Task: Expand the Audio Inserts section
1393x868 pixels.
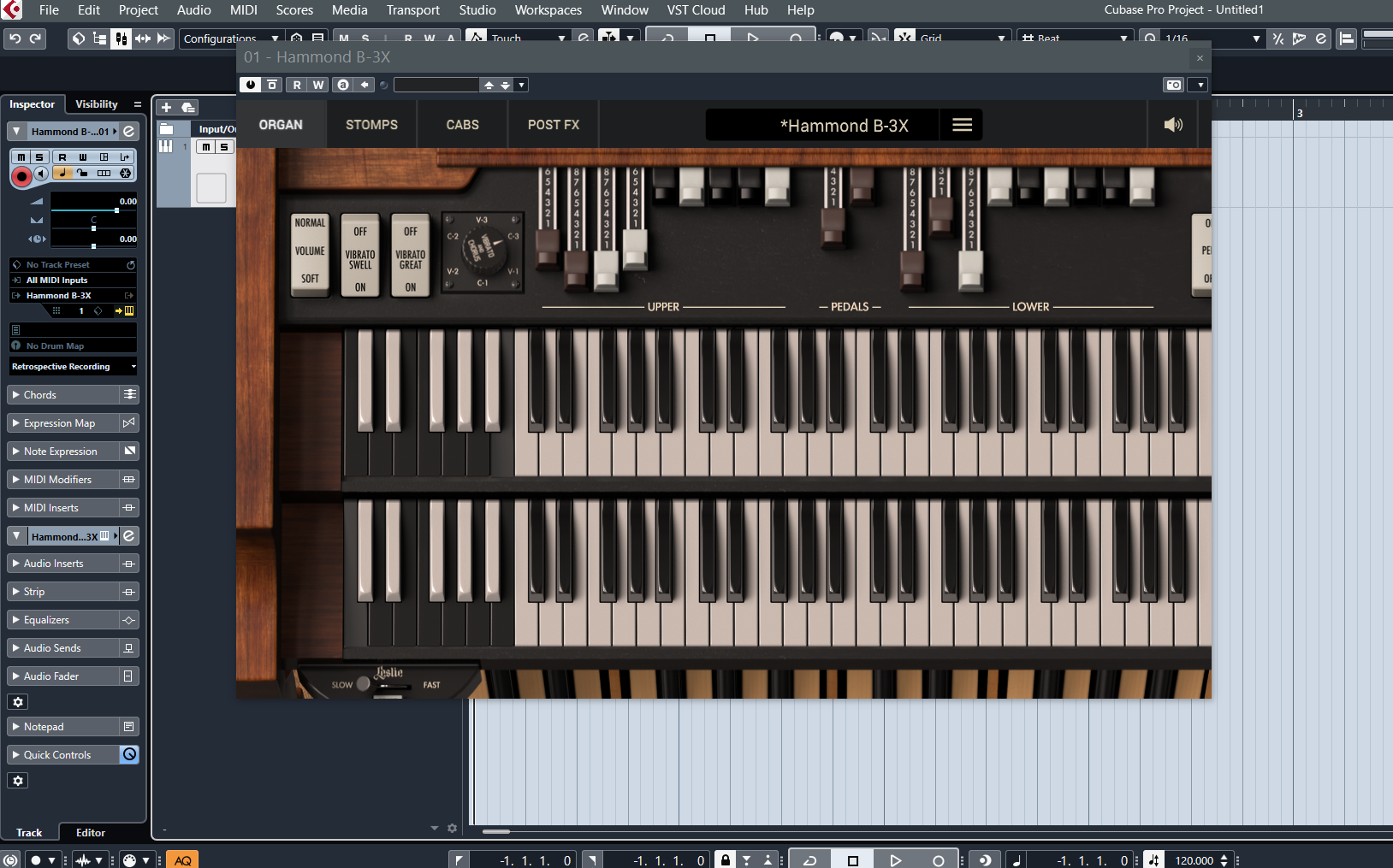Action: point(63,564)
